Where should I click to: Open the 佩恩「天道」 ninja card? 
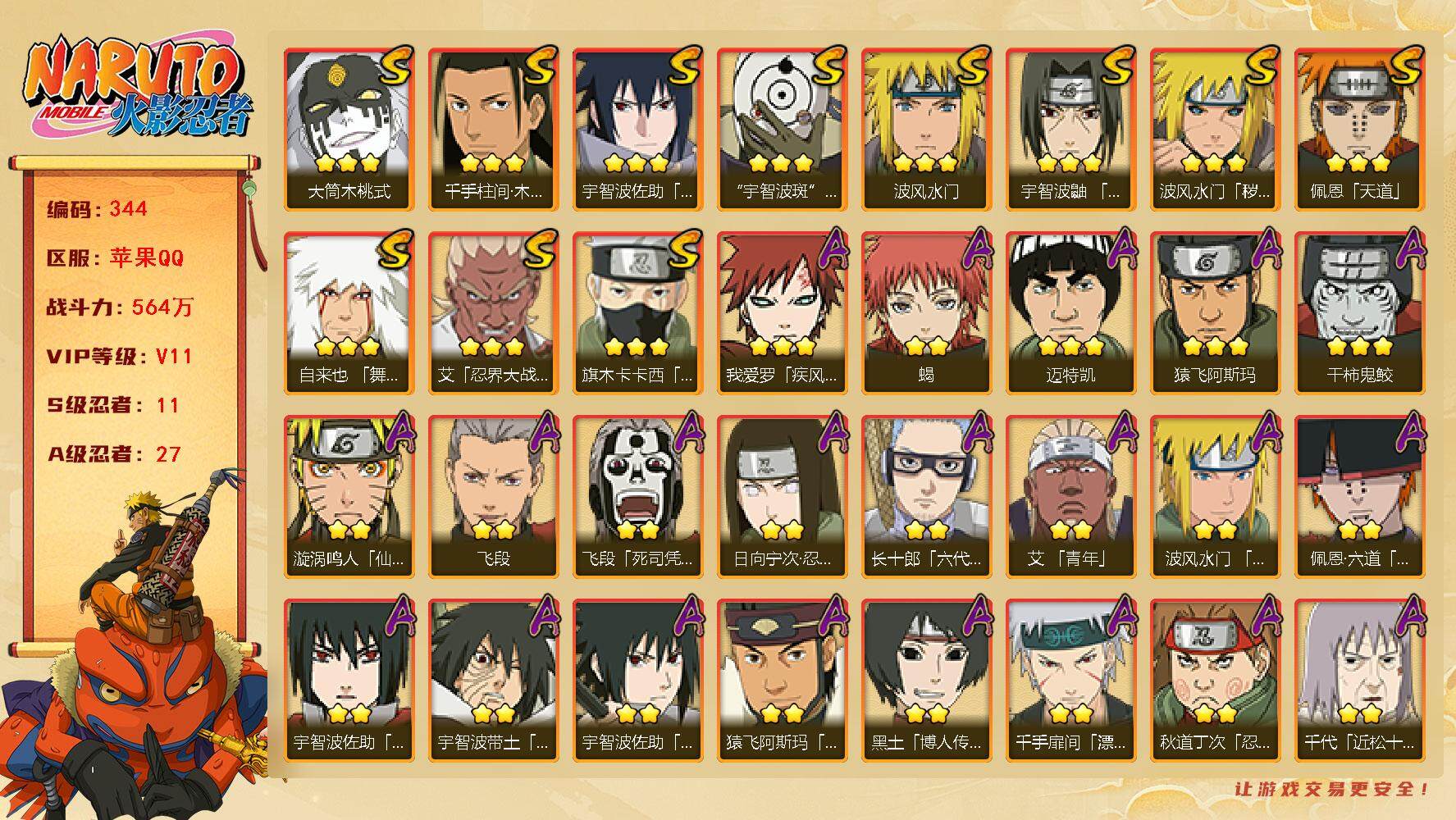pos(1359,129)
